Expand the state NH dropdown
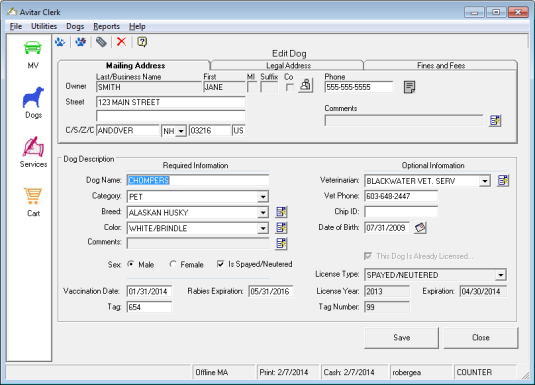The width and height of the screenshot is (535, 385). point(181,131)
